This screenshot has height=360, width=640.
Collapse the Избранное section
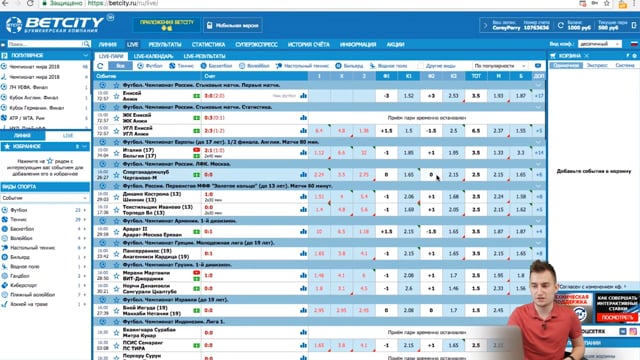tap(84, 147)
